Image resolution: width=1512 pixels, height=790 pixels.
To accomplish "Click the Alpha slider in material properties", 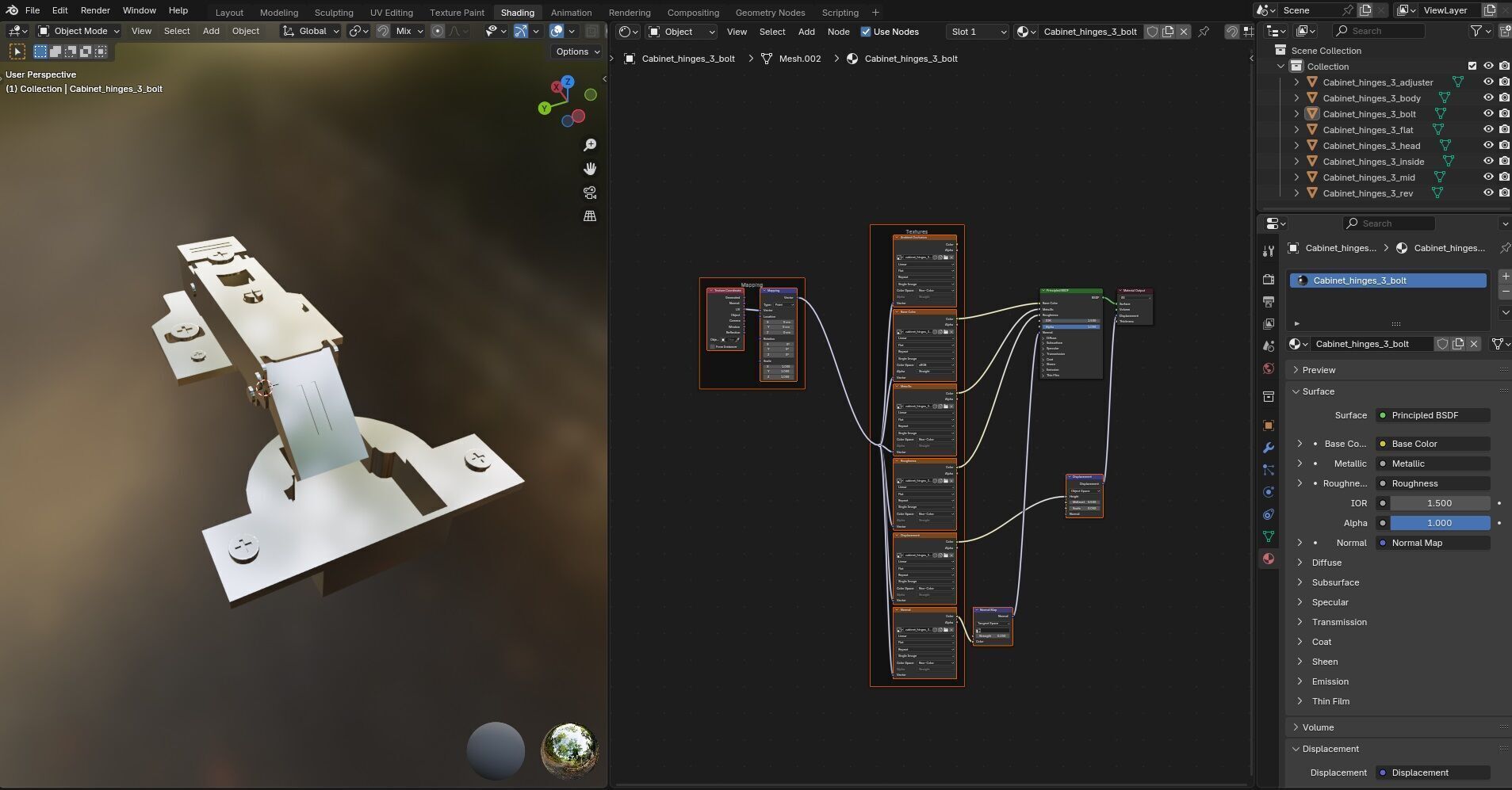I will pyautogui.click(x=1439, y=523).
